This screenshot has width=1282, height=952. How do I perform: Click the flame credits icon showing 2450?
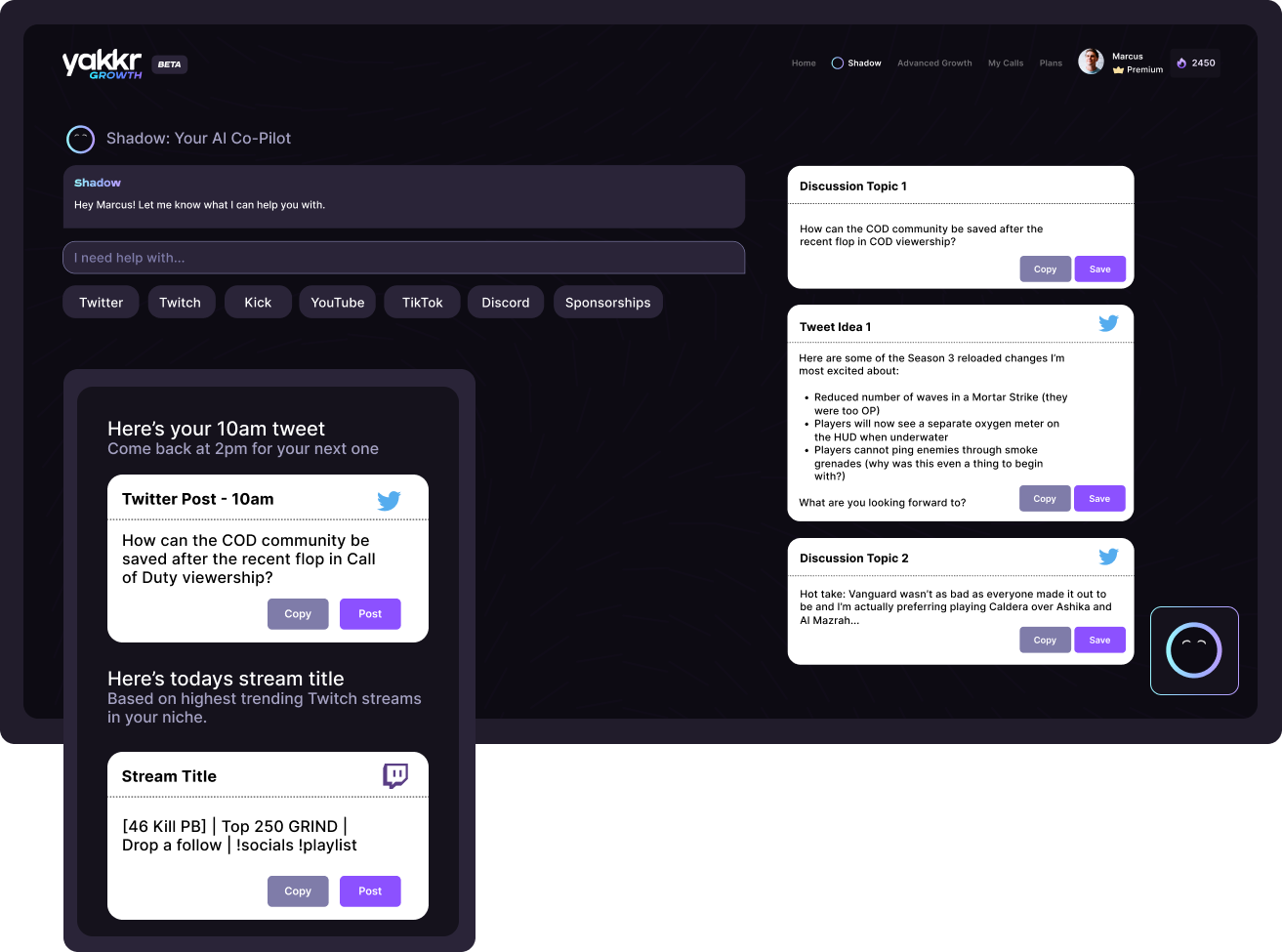pyautogui.click(x=1181, y=63)
